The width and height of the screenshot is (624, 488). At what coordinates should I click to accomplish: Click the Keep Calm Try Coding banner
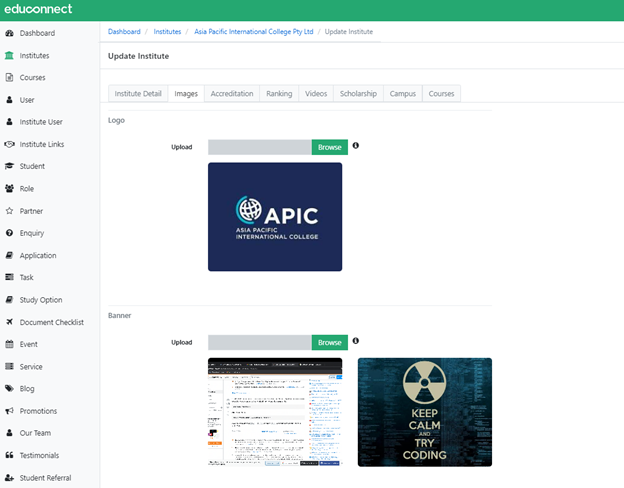point(425,412)
